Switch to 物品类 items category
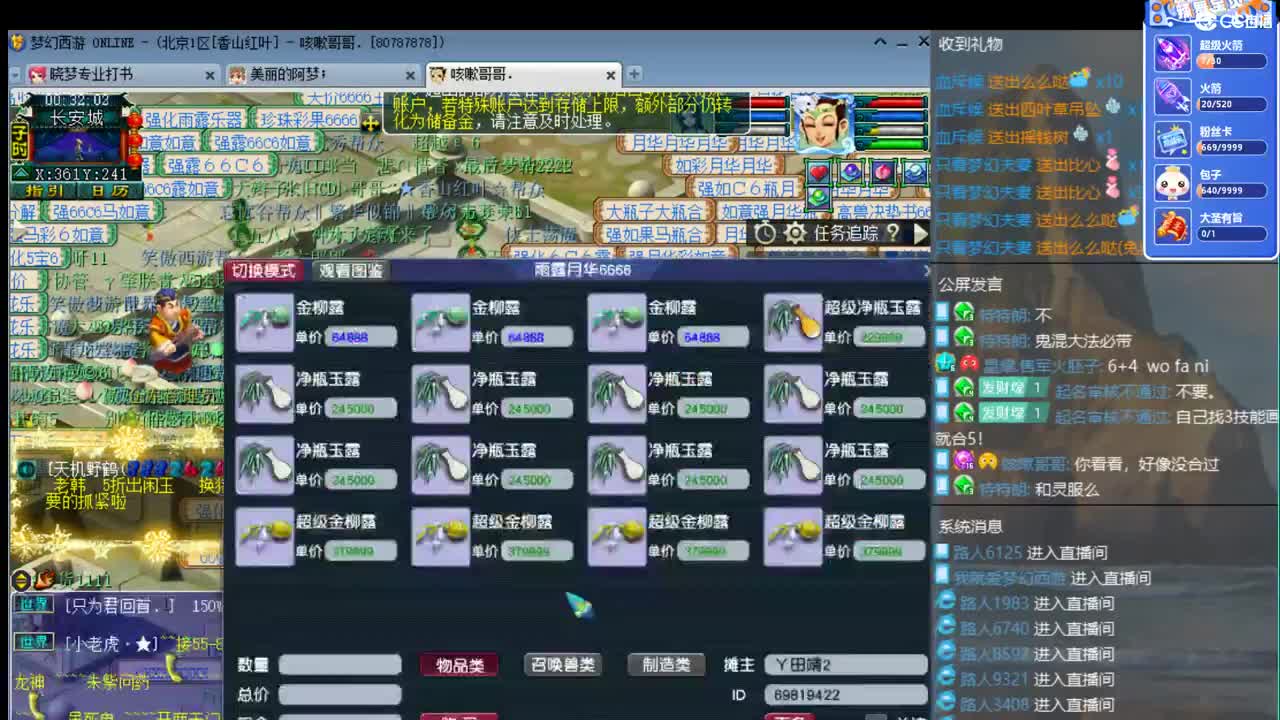Image resolution: width=1280 pixels, height=720 pixels. tap(460, 665)
